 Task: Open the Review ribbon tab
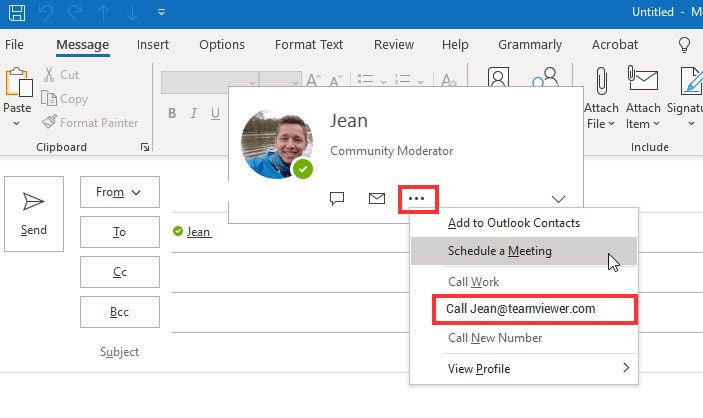pyautogui.click(x=394, y=44)
